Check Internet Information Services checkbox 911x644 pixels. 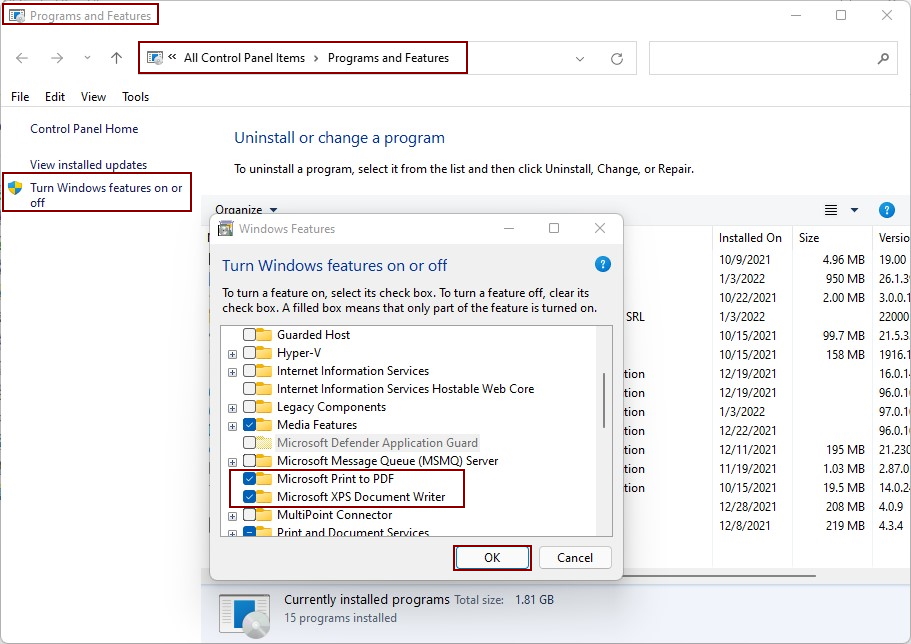[x=249, y=371]
